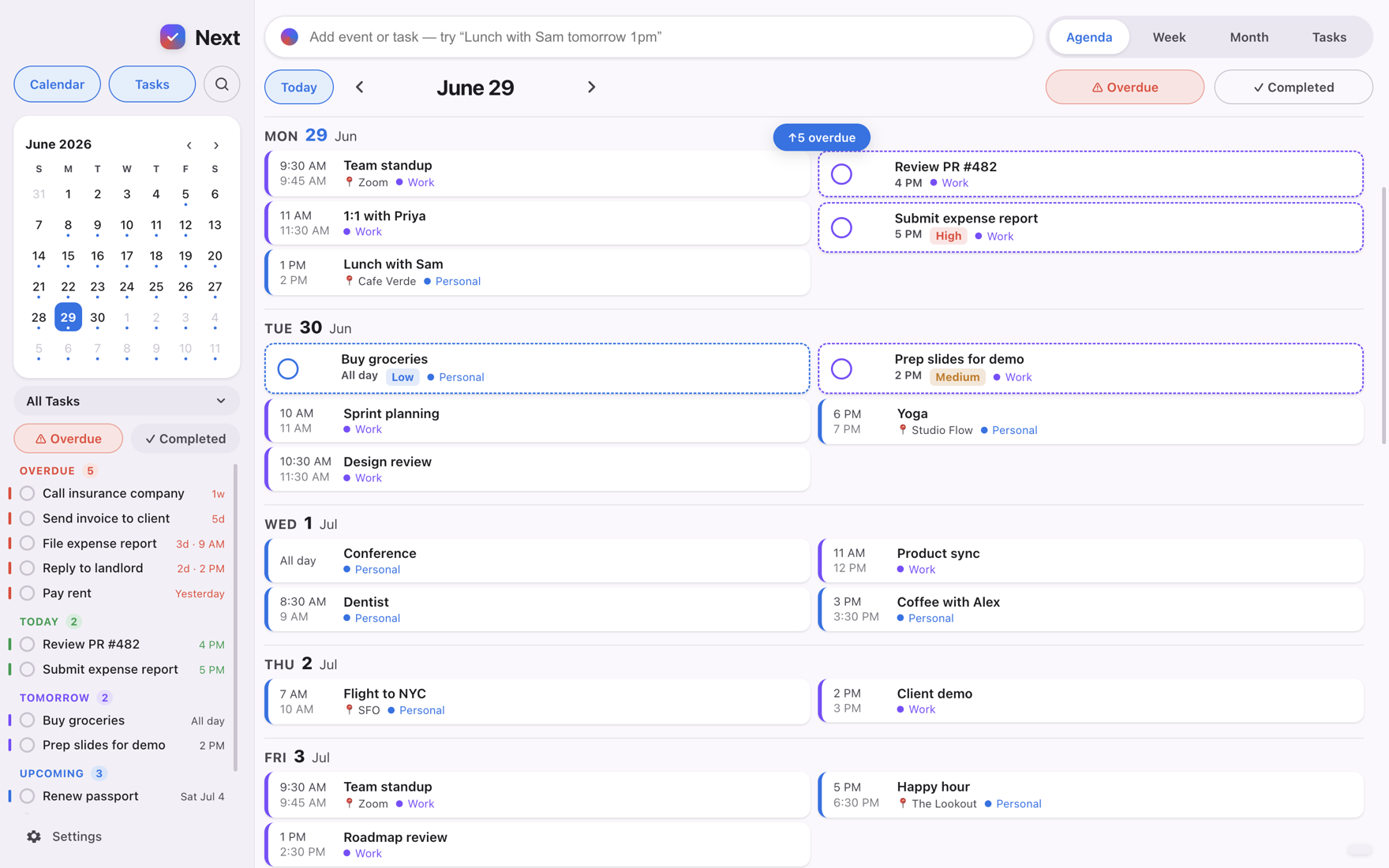The image size is (1389, 868).
Task: Complete Review PR #482 in agenda
Action: (841, 174)
